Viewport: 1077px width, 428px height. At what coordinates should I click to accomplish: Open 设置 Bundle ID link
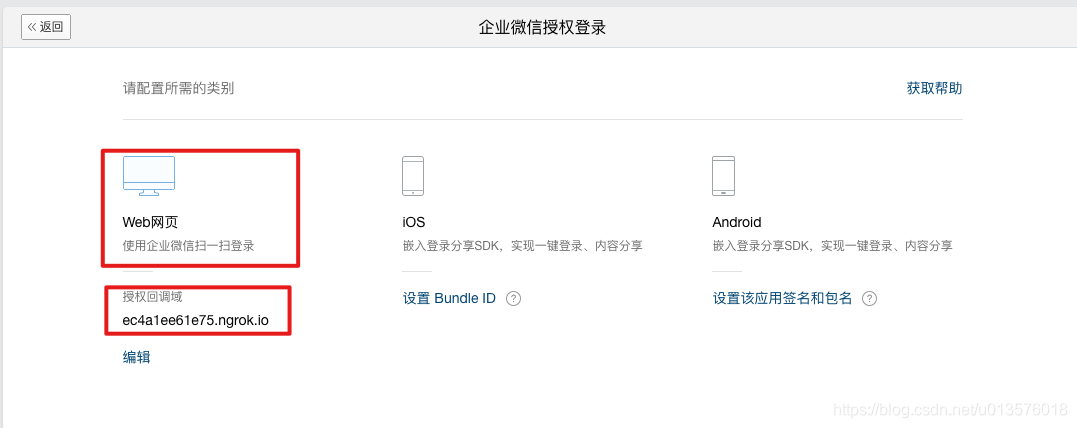pos(449,299)
